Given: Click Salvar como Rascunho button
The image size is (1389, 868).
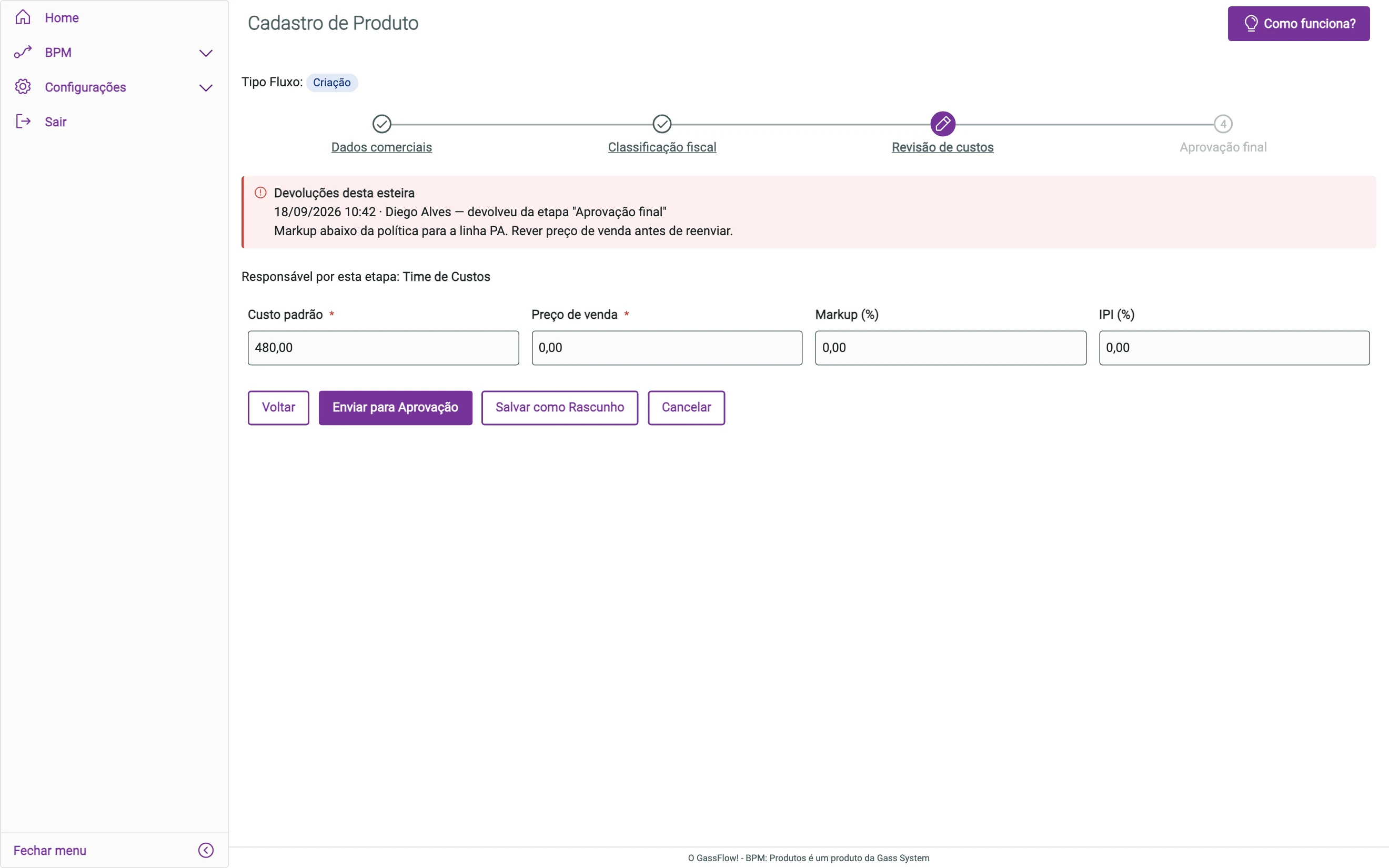Looking at the screenshot, I should pos(560,408).
